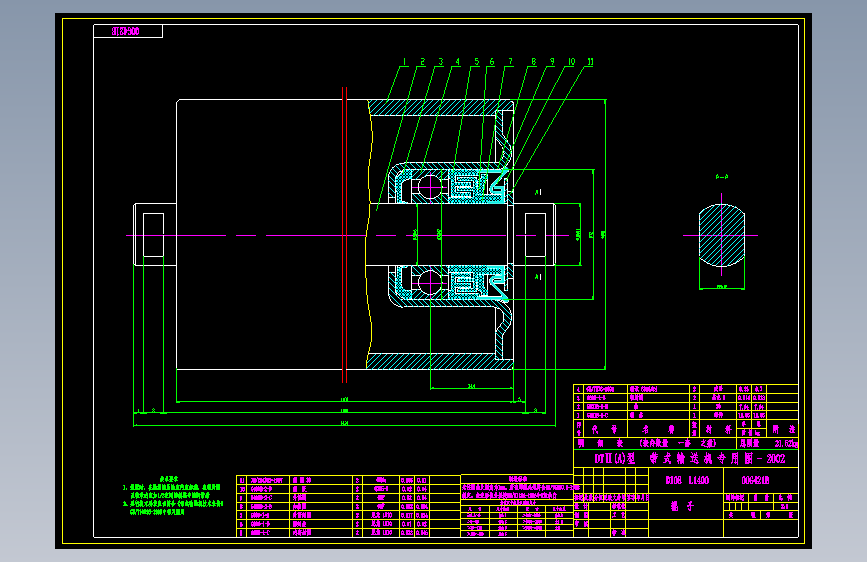This screenshot has width=867, height=562.
Task: Click part callout number 3
Action: tap(441, 62)
